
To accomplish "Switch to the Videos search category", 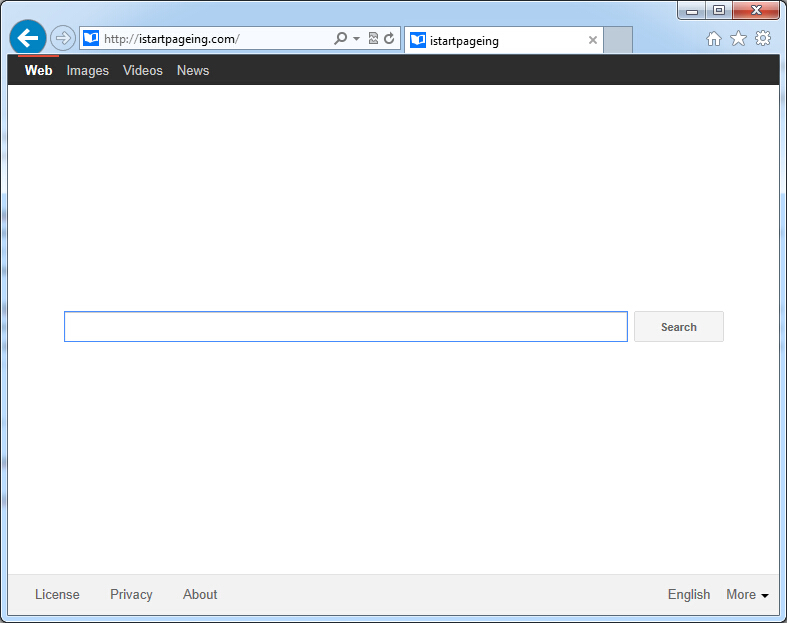I will point(143,70).
